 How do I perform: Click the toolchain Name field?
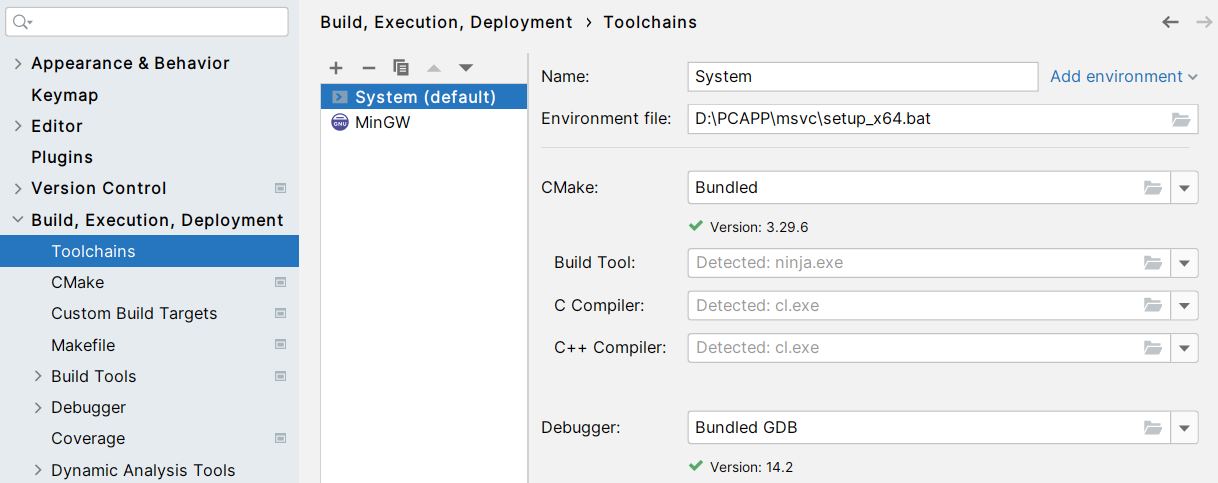click(x=862, y=77)
